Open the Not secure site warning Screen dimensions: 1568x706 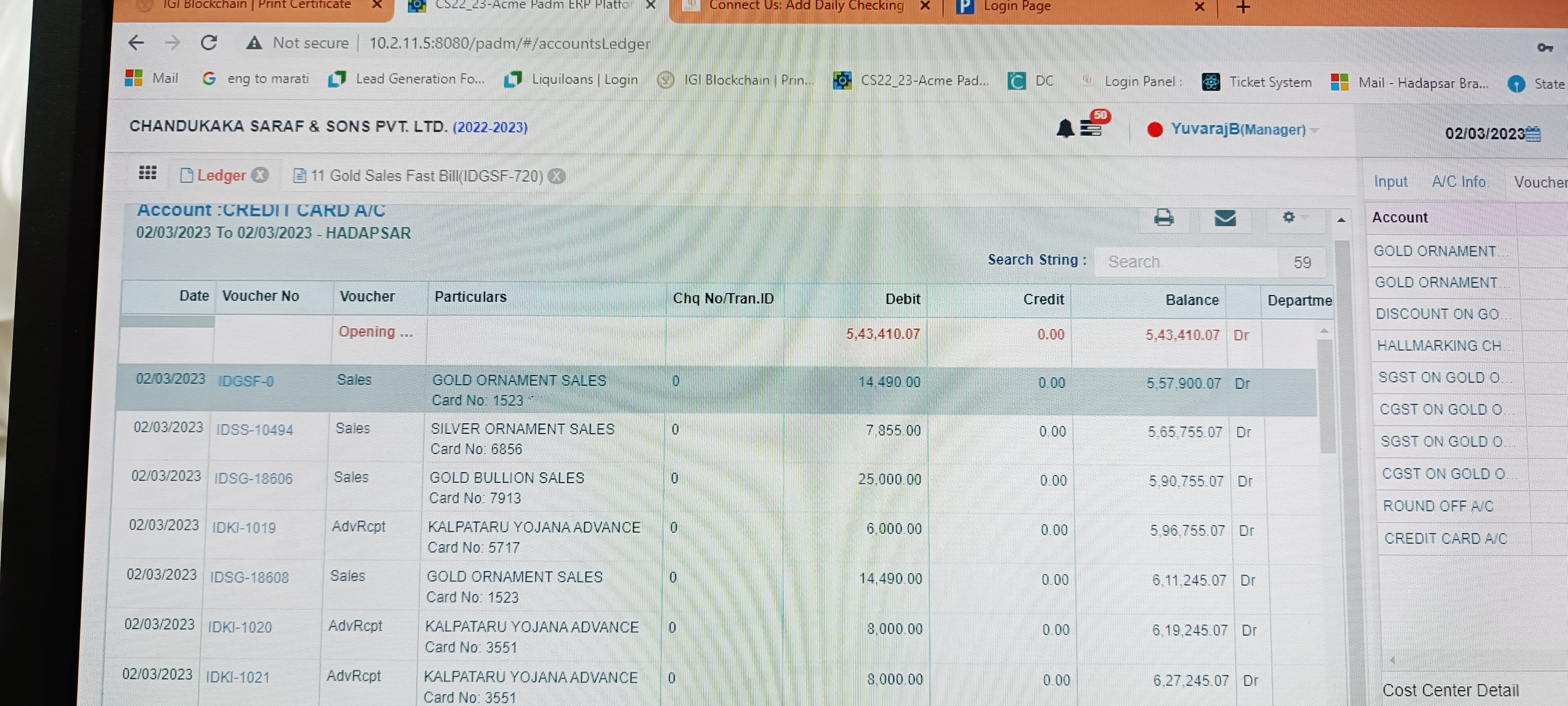(x=297, y=43)
